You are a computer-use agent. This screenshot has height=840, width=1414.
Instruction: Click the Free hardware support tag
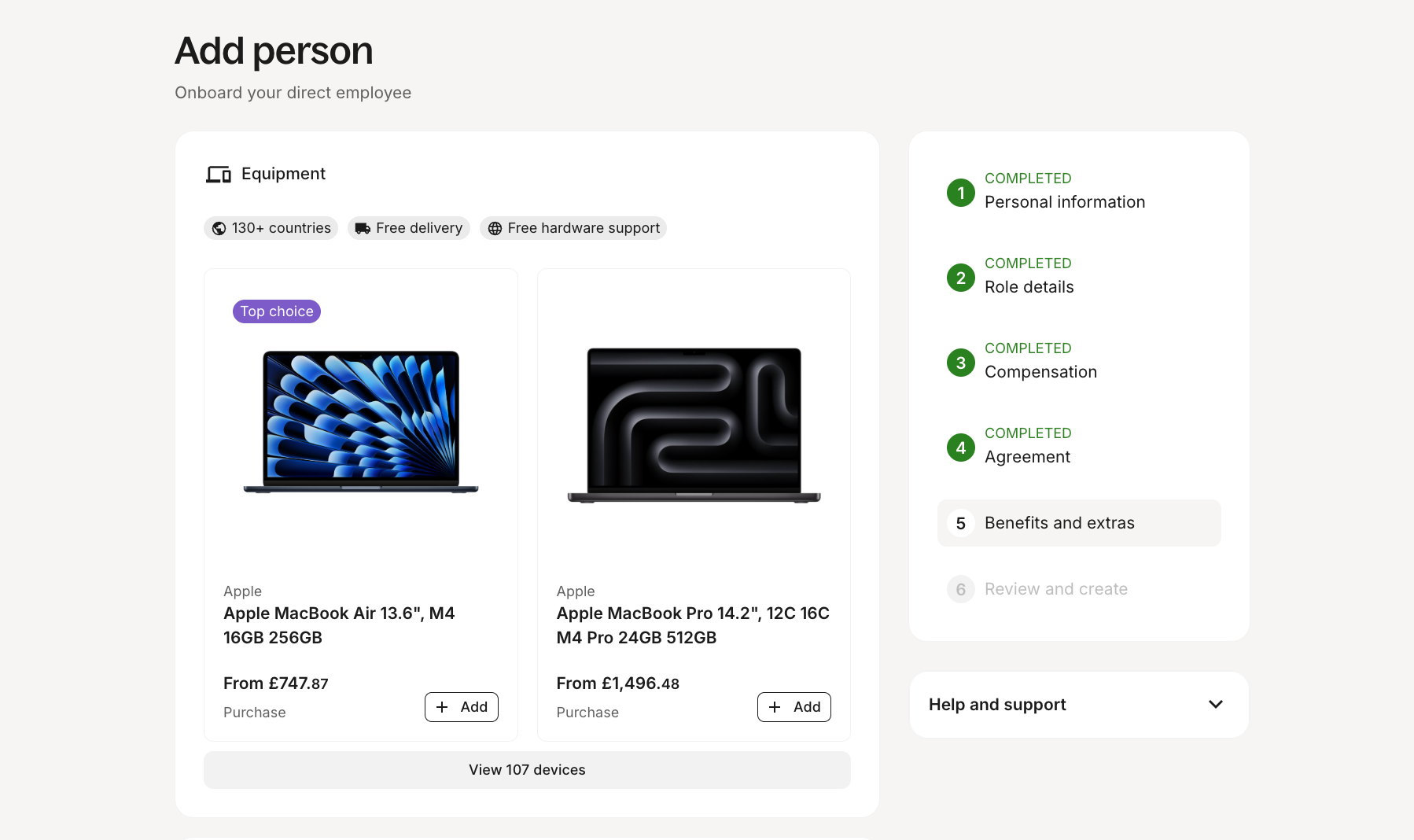point(573,228)
